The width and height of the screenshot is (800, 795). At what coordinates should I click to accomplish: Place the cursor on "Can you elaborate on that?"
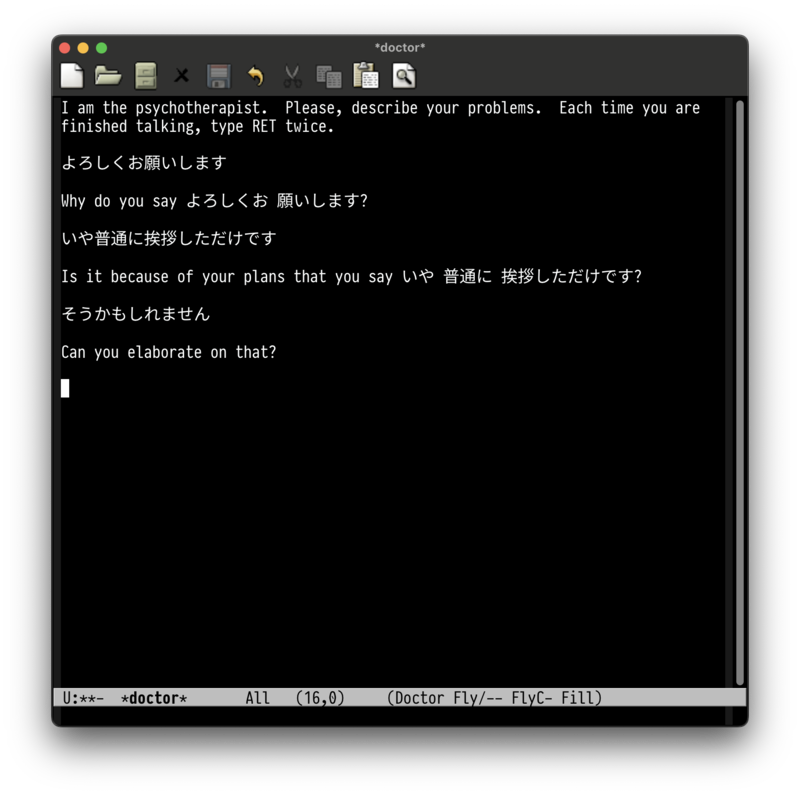click(168, 352)
